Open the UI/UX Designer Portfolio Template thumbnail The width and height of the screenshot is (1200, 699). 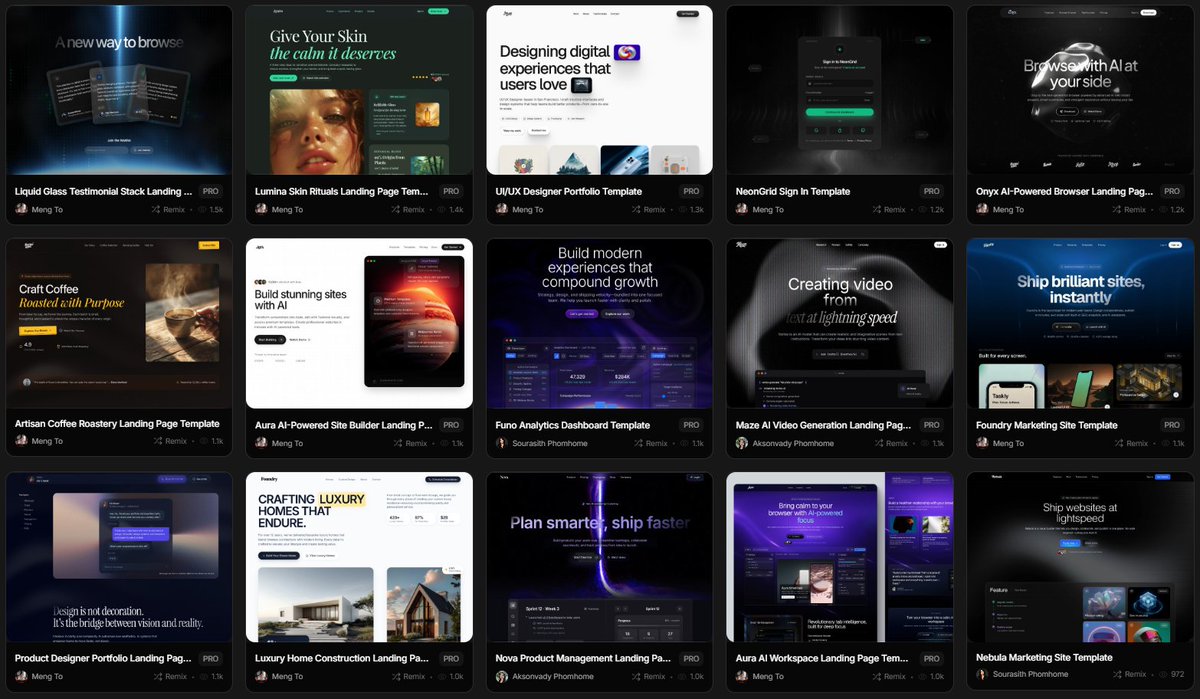point(600,90)
